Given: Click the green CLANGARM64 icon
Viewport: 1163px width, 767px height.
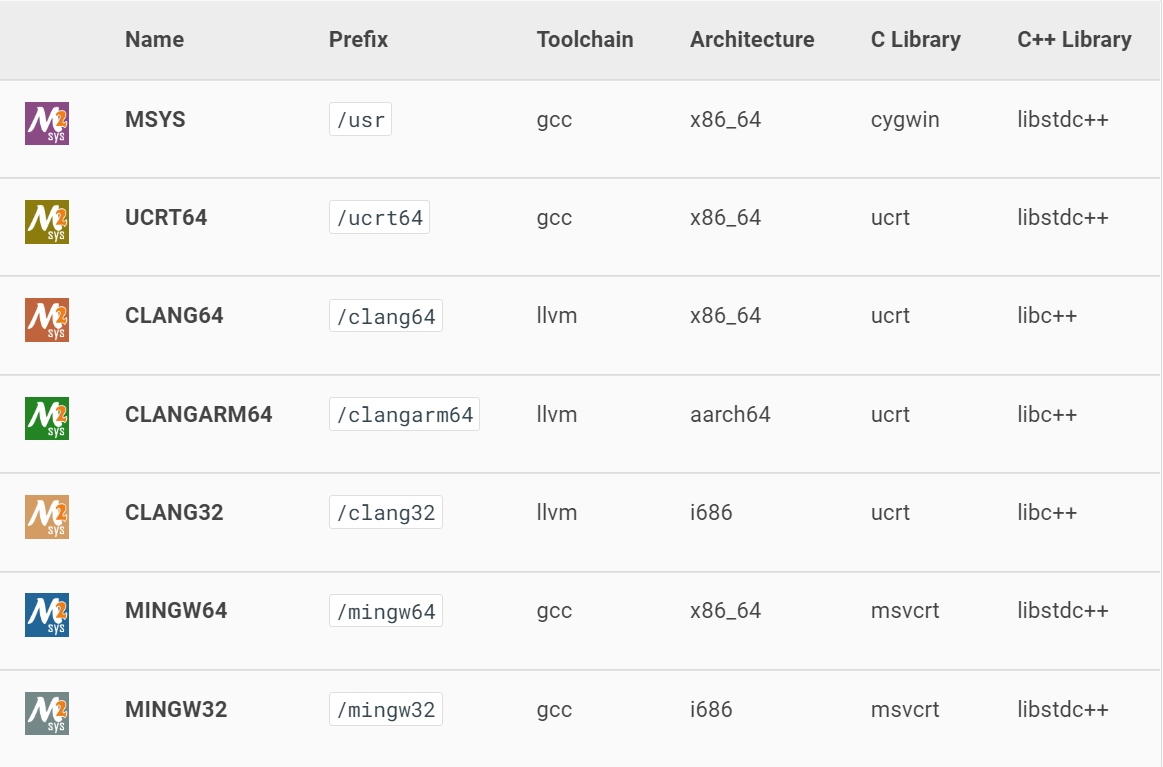Looking at the screenshot, I should pyautogui.click(x=47, y=418).
